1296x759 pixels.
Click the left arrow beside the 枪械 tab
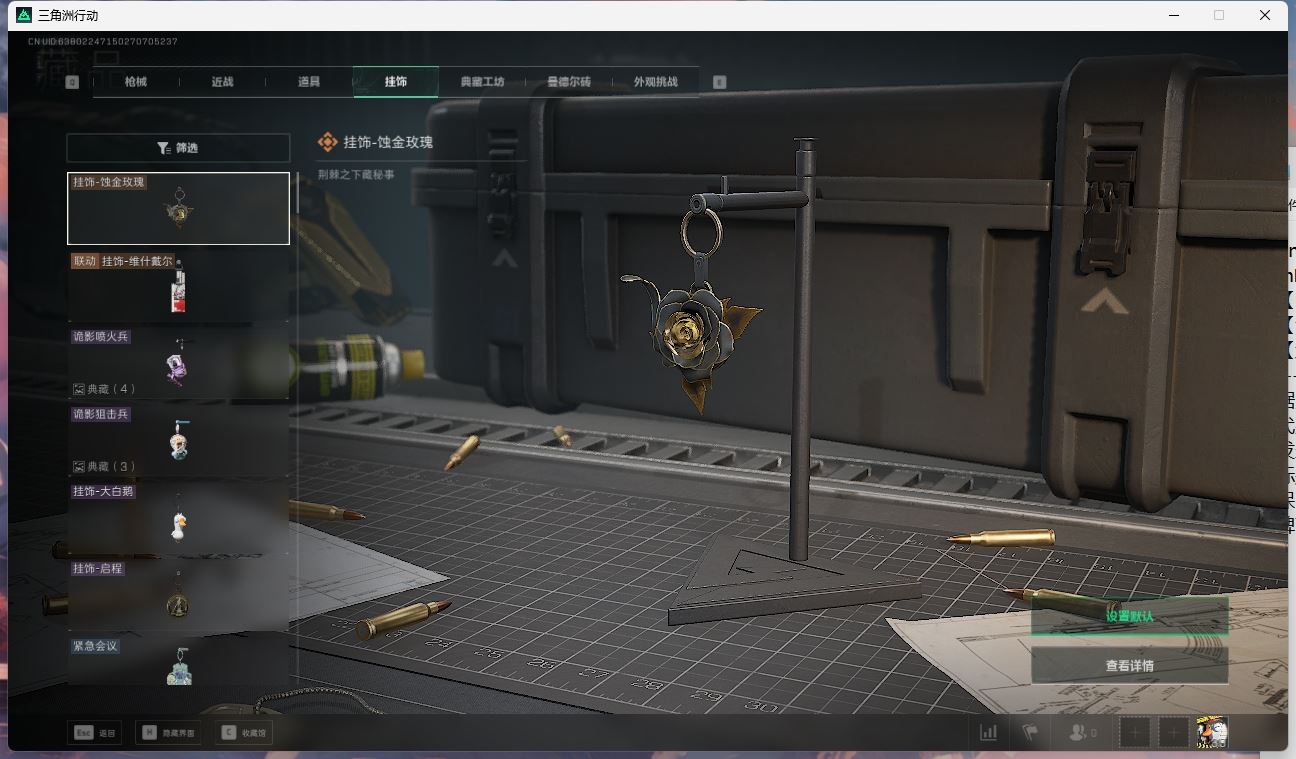(70, 81)
